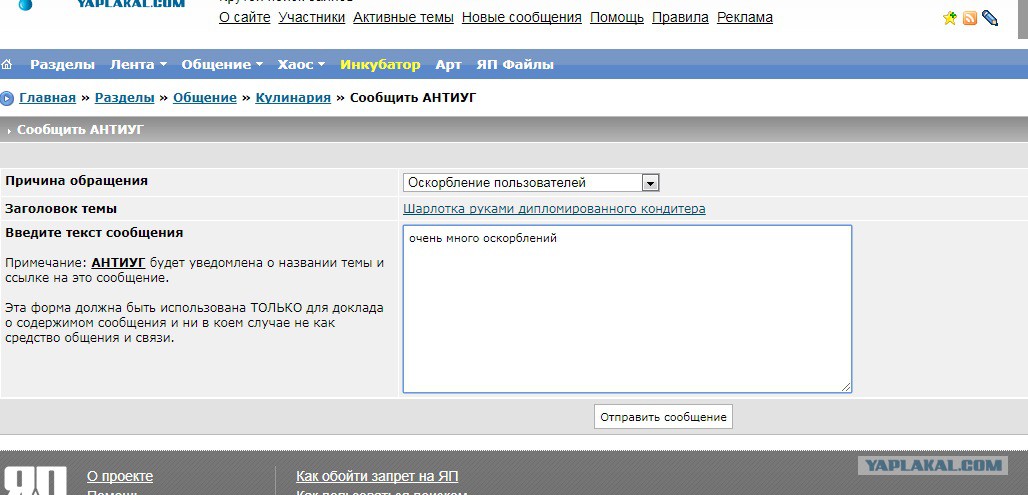
Task: Open Как обойти запрет на ЯП
Action: click(377, 476)
